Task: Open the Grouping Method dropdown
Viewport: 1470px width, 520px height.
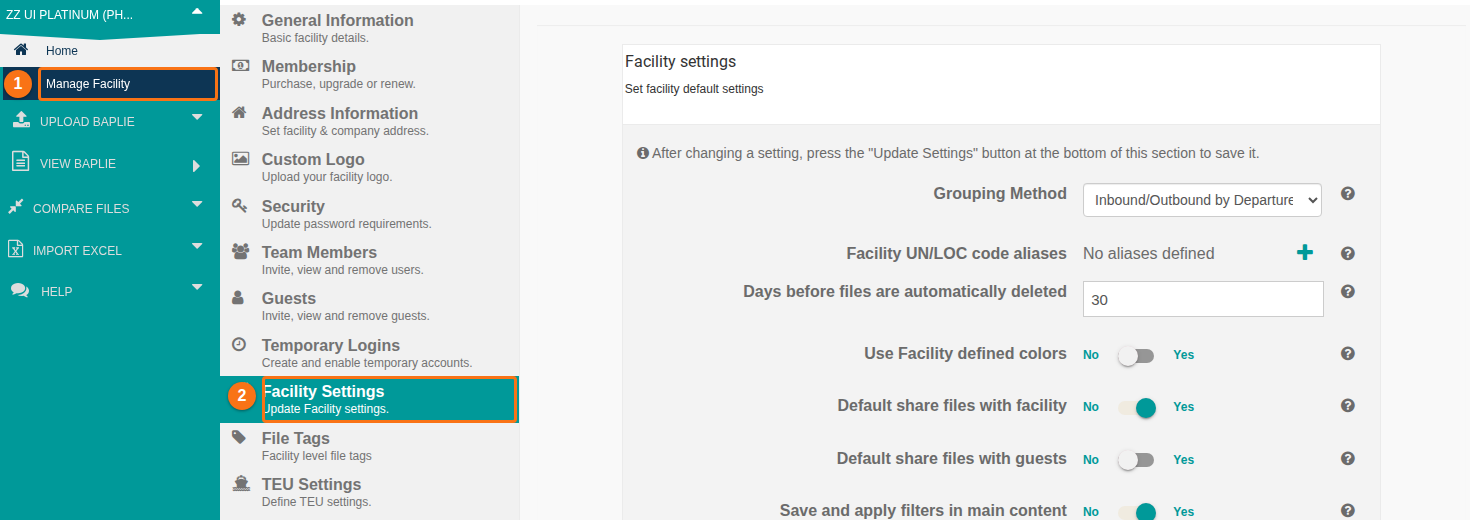Action: 1202,200
